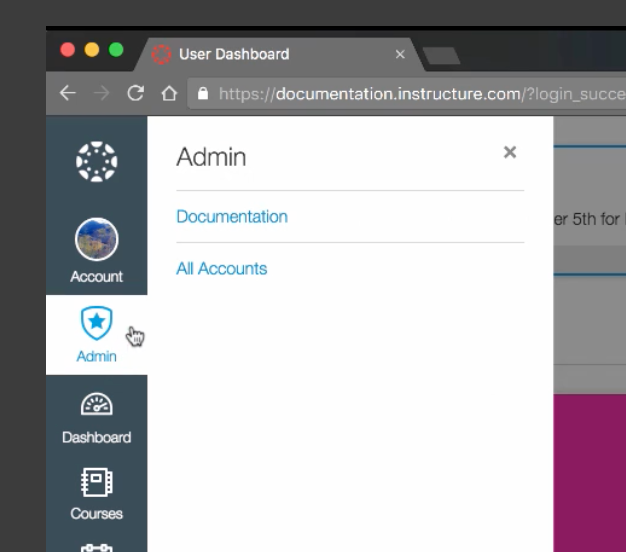Close the User Dashboard browser tab
This screenshot has width=626, height=552.
tap(400, 54)
